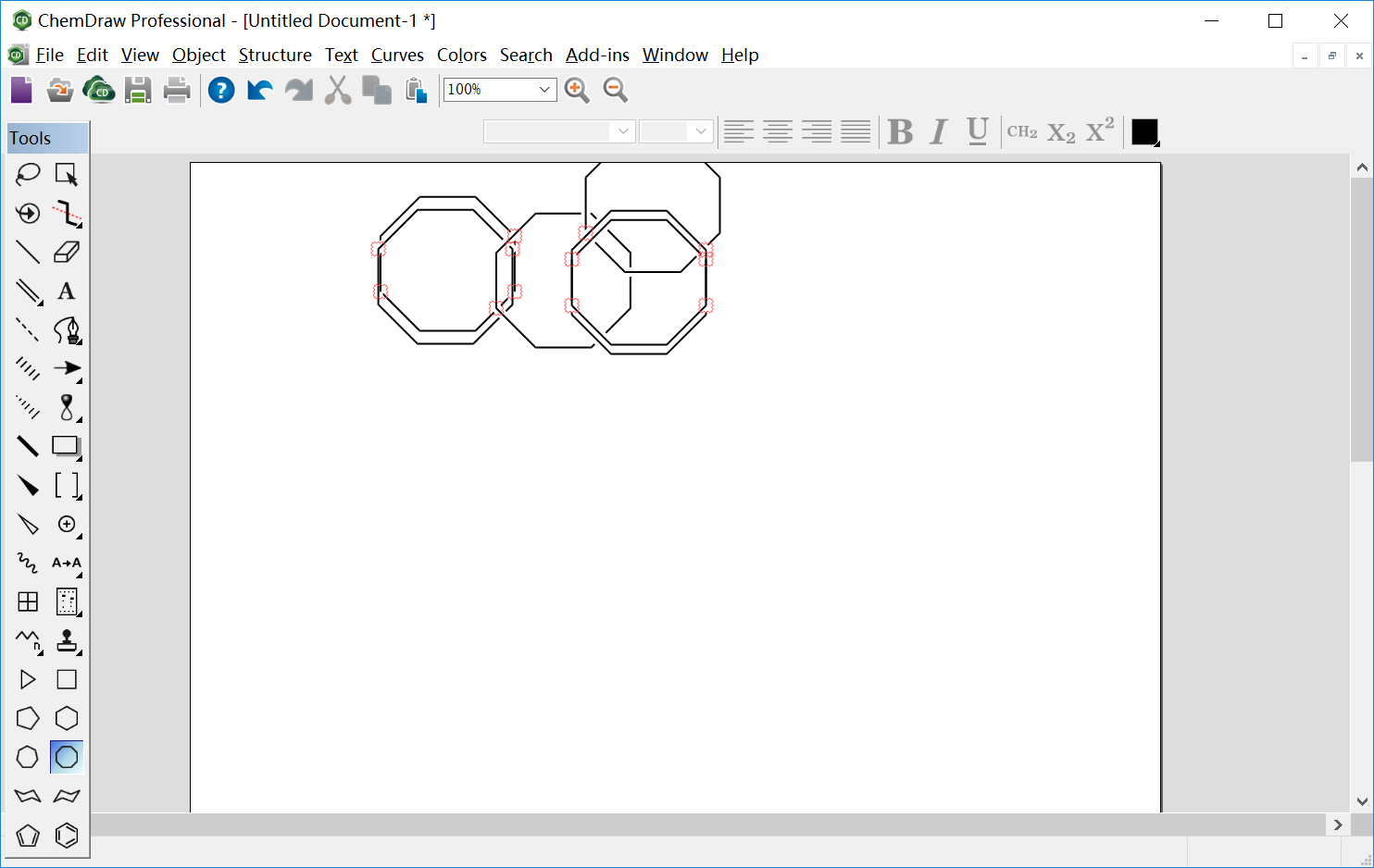This screenshot has height=868, width=1374.
Task: Click the Help question mark button
Action: [x=221, y=90]
